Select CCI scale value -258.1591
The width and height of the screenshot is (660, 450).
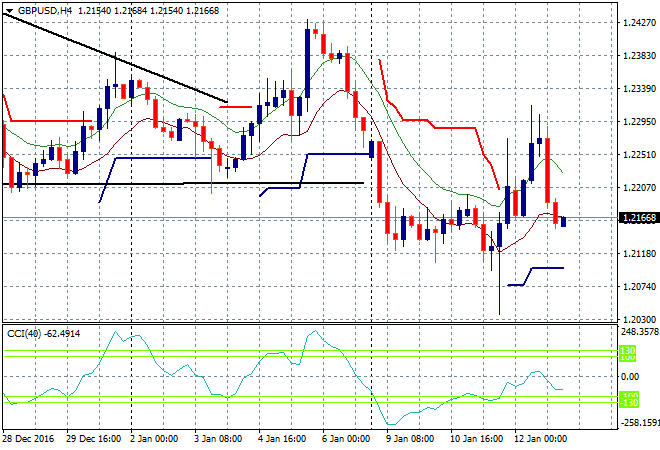(640, 422)
